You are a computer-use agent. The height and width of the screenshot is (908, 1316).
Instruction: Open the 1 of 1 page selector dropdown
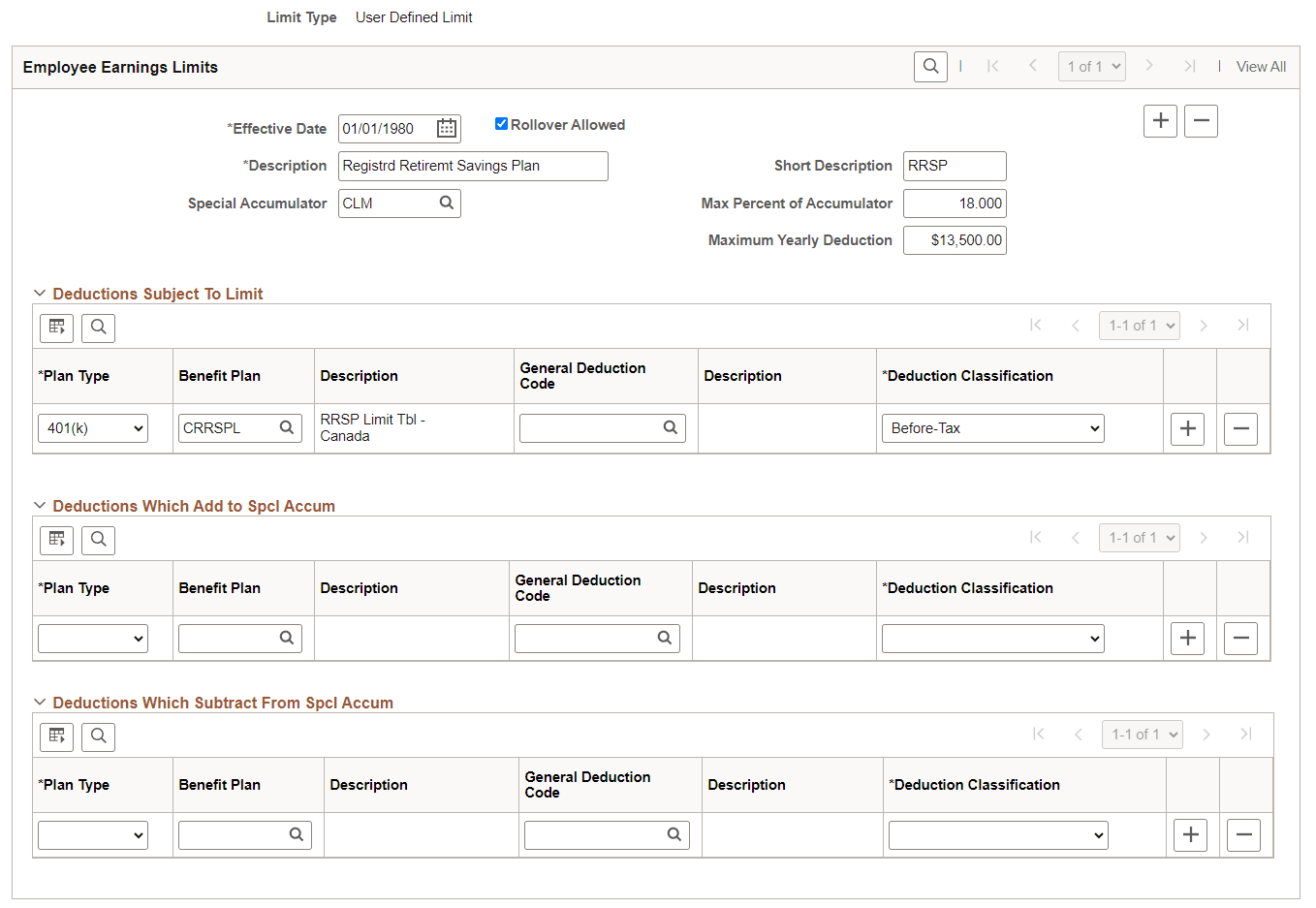click(x=1091, y=66)
